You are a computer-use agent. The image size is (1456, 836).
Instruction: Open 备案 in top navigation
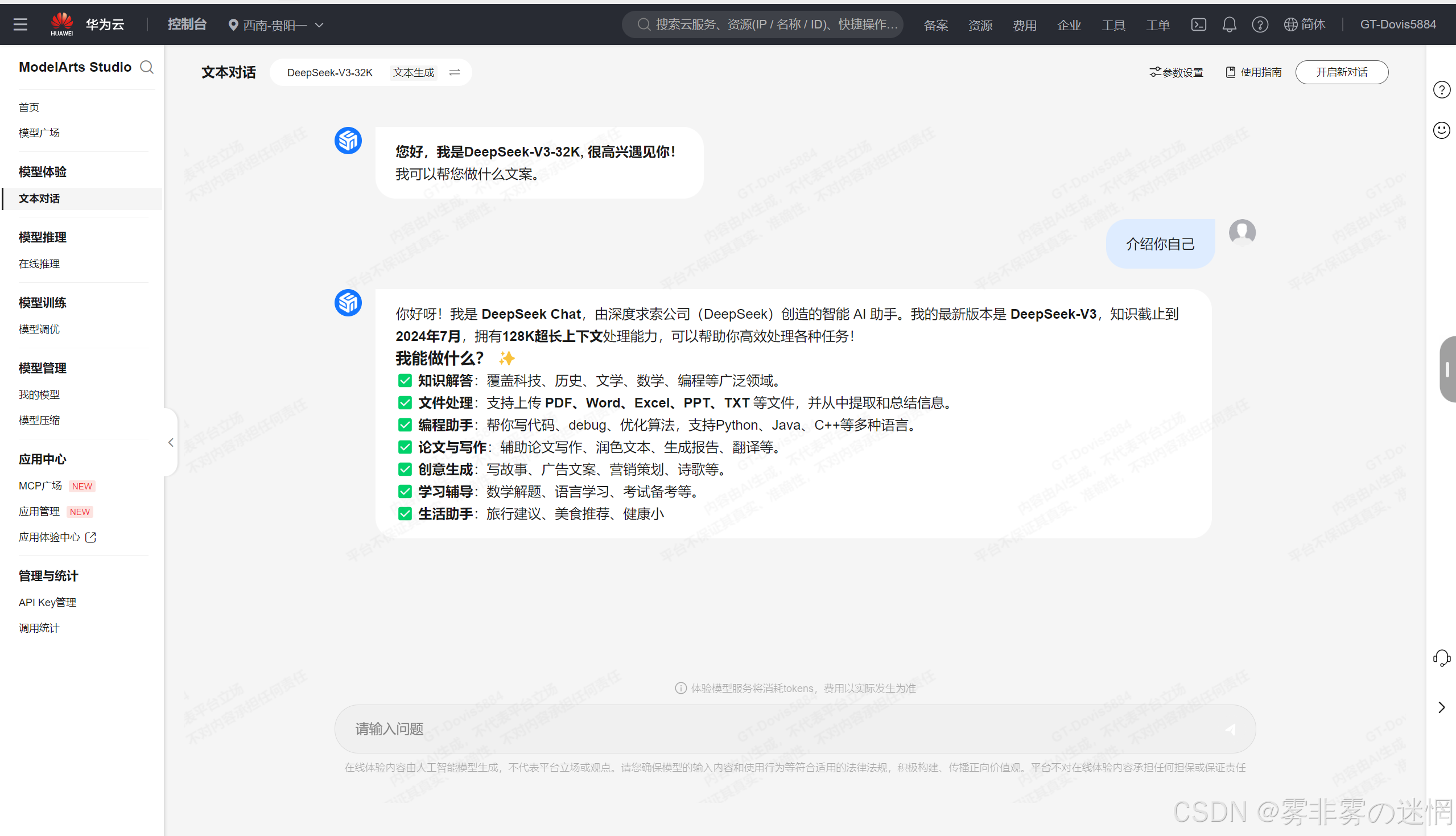click(x=935, y=25)
